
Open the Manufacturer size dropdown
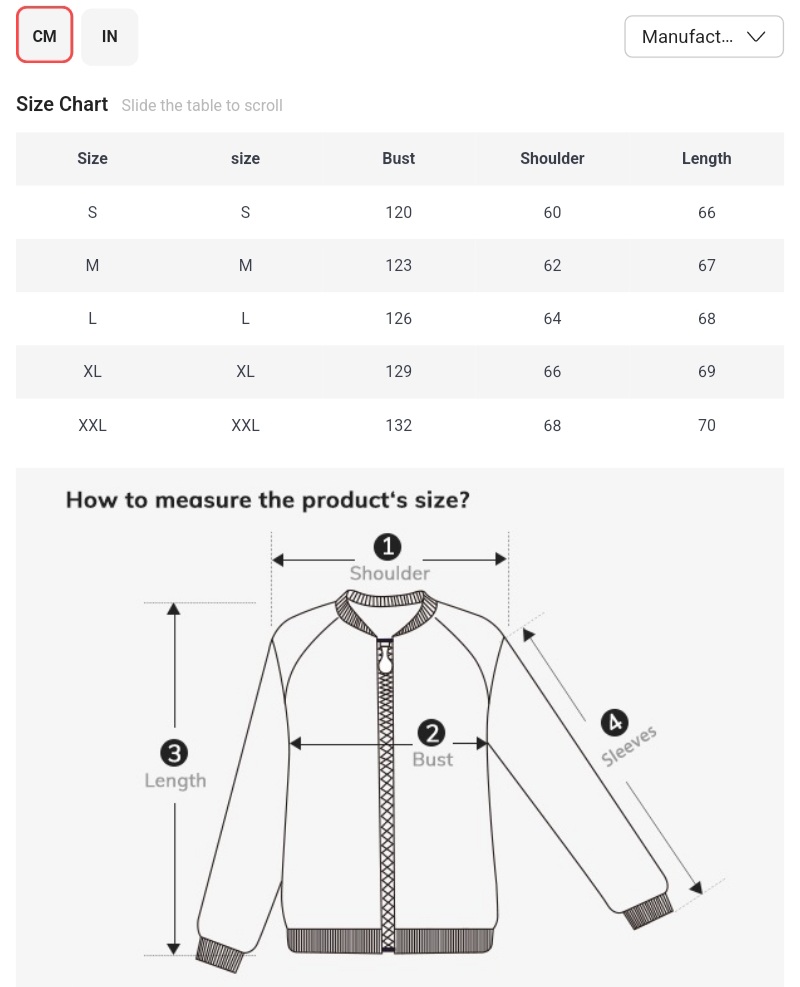click(x=703, y=37)
